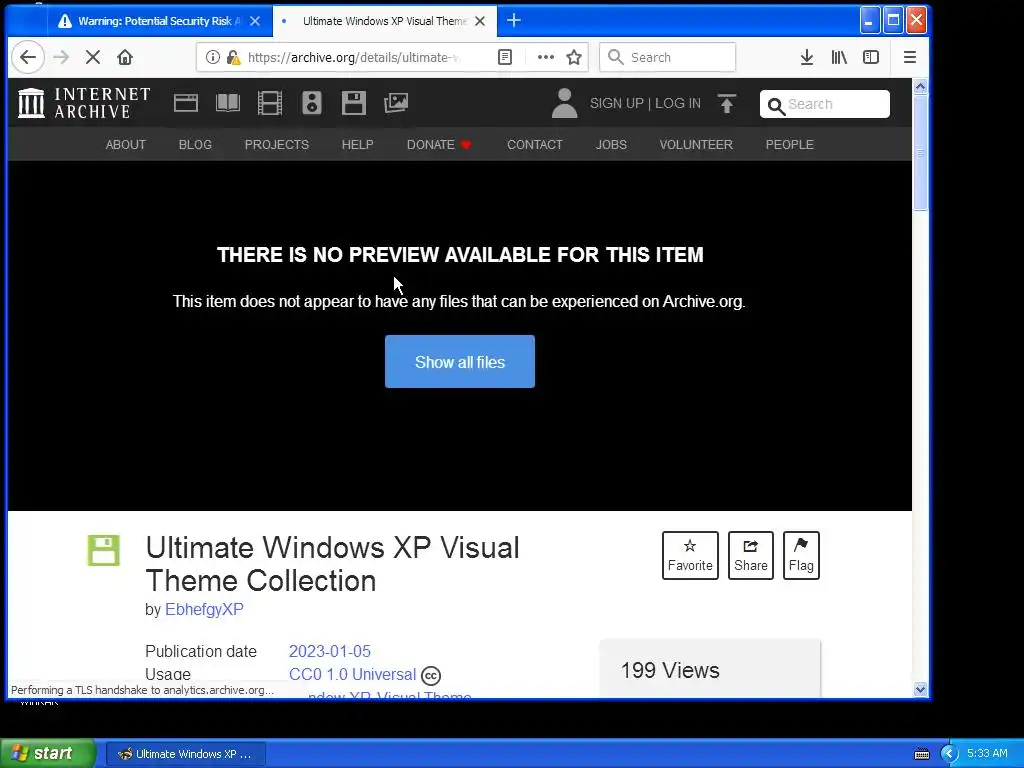The image size is (1024, 768).
Task: Open a new tab with the plus button
Action: click(514, 21)
